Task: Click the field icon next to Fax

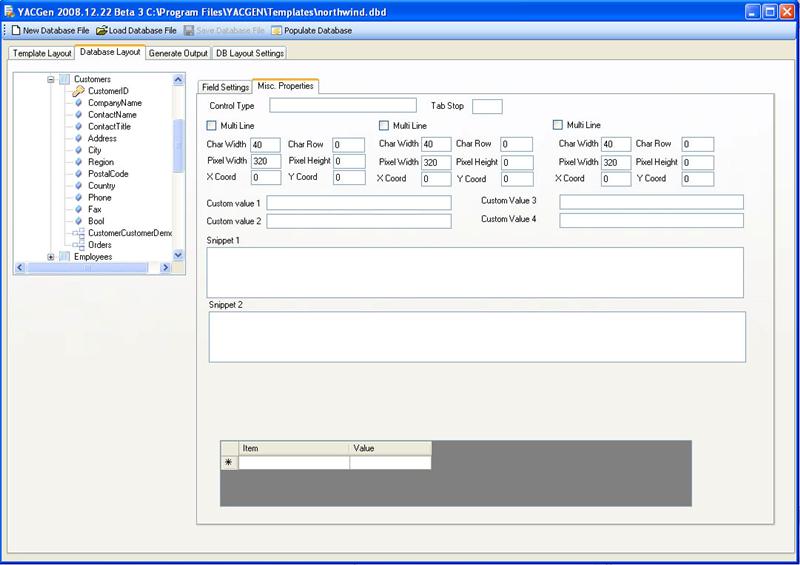Action: pos(79,209)
